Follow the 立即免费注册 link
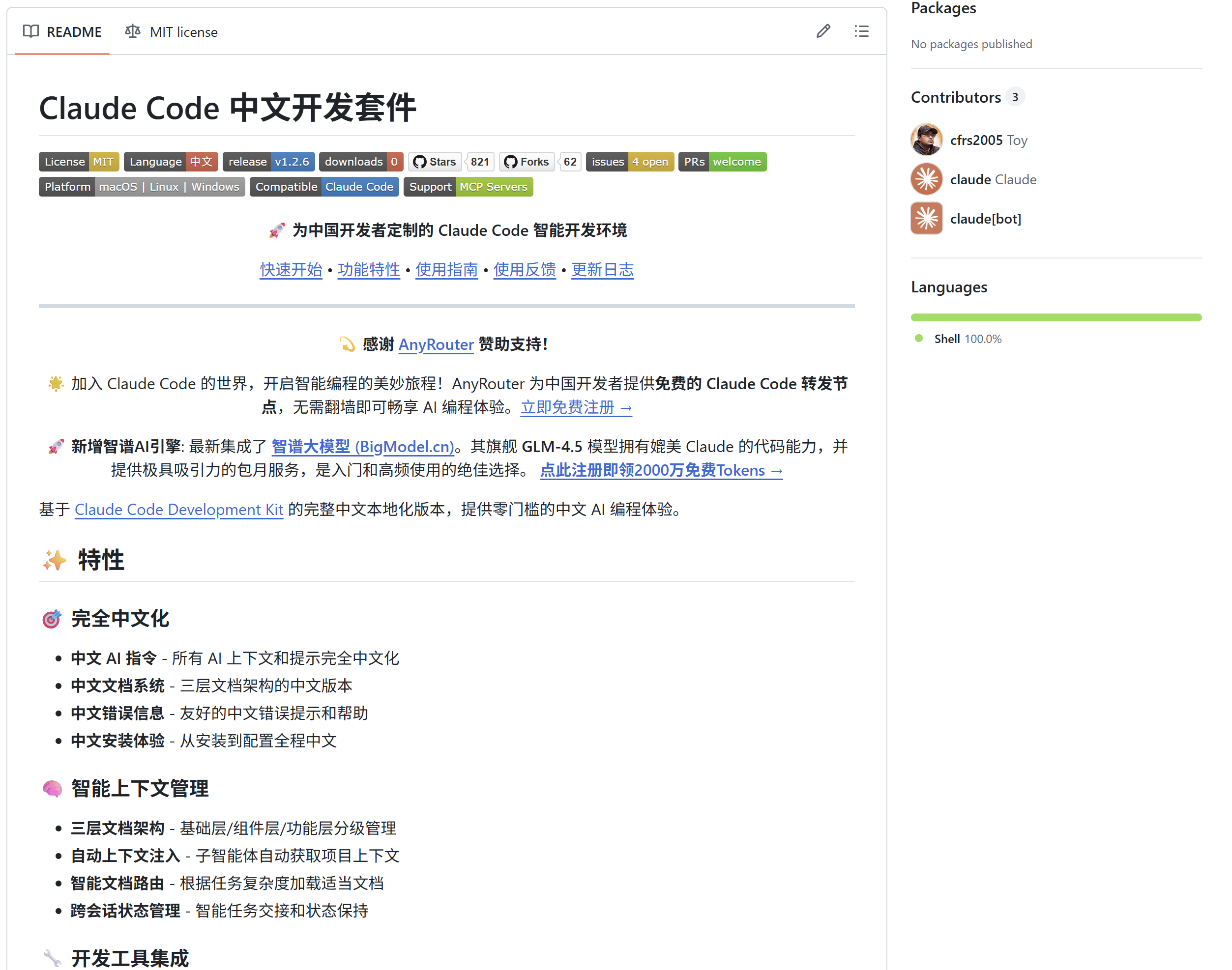Image resolution: width=1232 pixels, height=970 pixels. pos(576,407)
